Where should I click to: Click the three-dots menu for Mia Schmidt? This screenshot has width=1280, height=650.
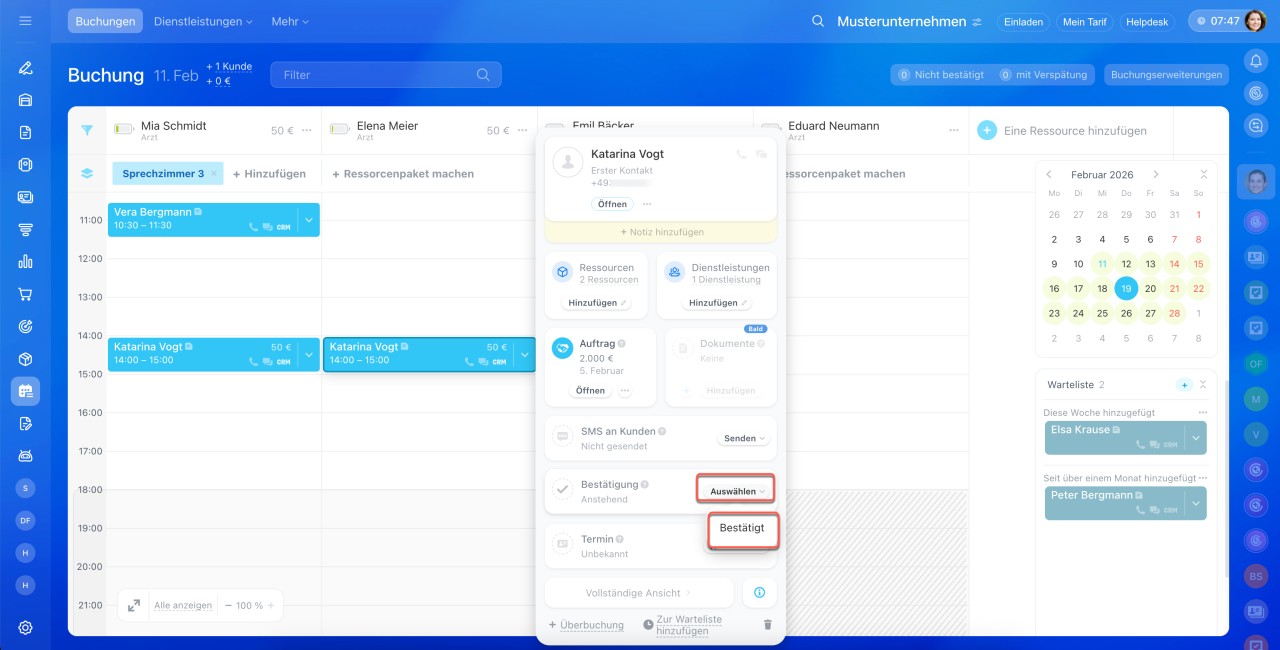[x=307, y=131]
